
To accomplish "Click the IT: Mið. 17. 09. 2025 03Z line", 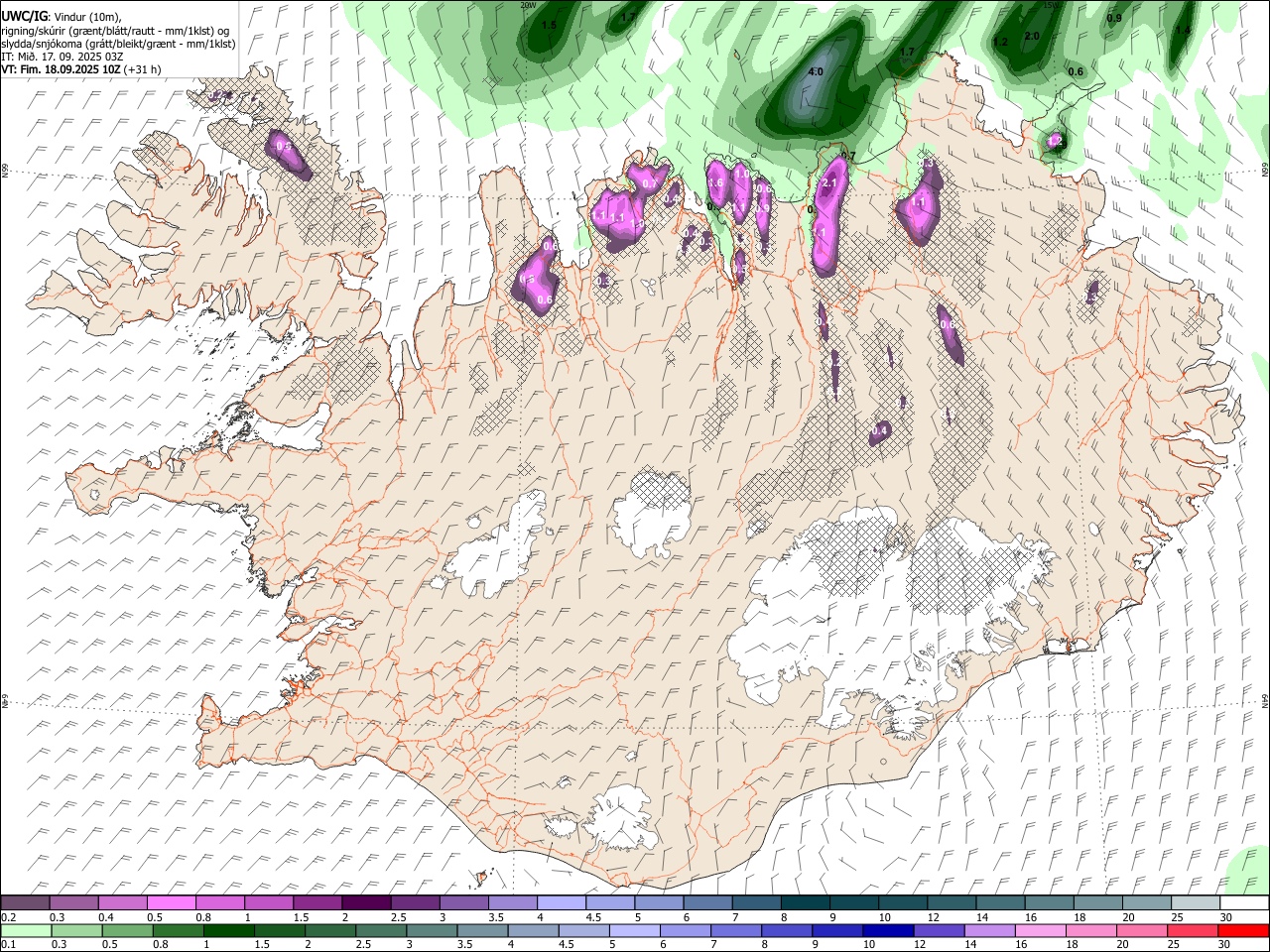I will pyautogui.click(x=62, y=57).
